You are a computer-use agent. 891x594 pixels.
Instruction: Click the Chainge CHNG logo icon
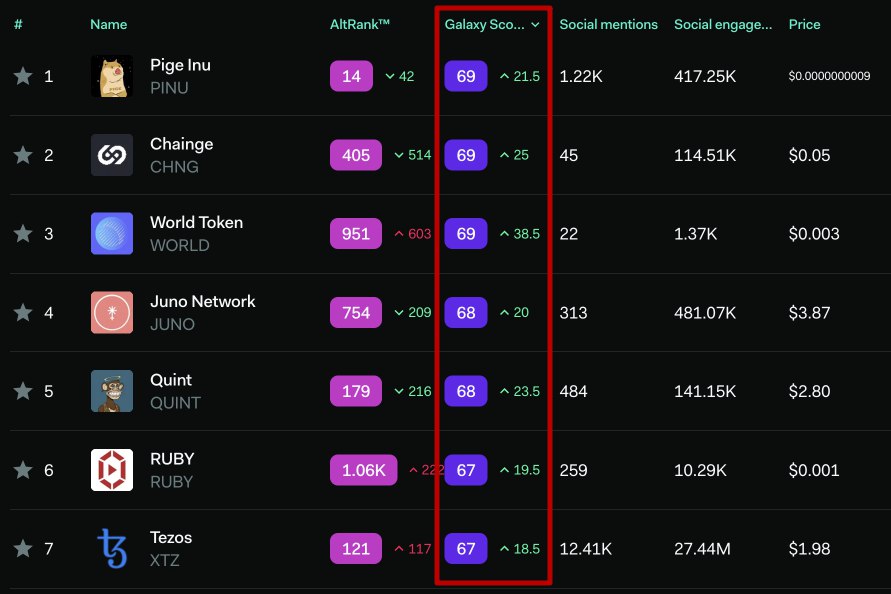click(112, 155)
